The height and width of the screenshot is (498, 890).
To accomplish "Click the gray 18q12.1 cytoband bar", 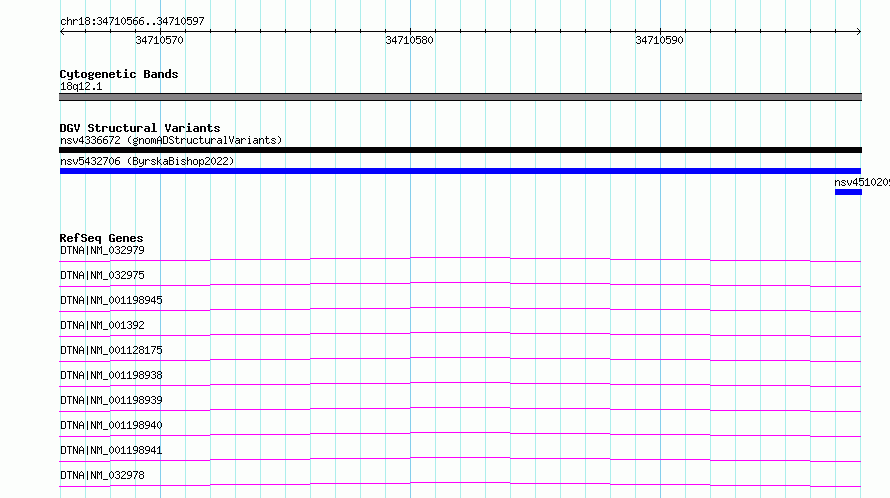I will pos(460,97).
